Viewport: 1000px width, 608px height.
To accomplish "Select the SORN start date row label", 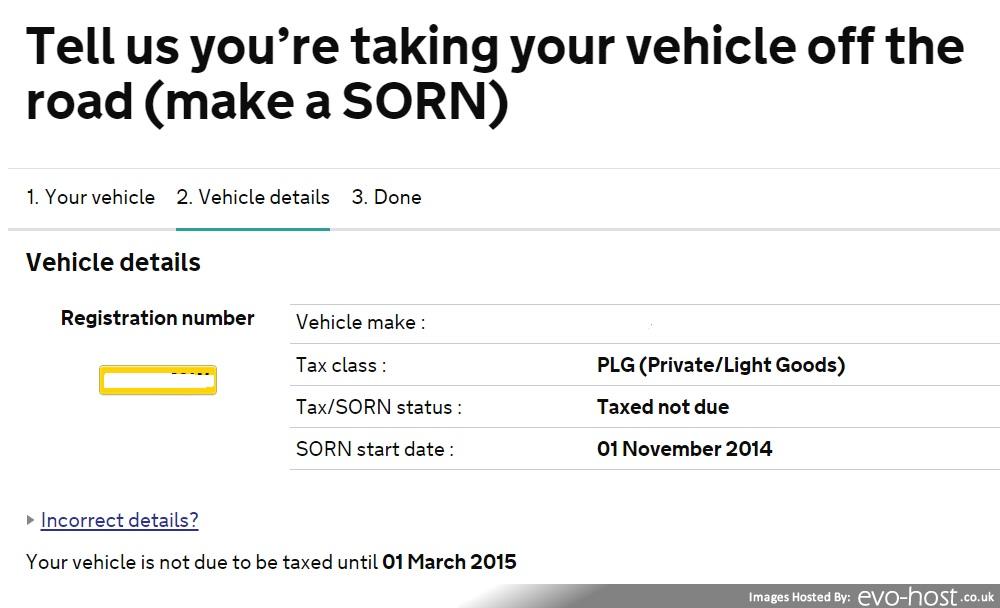I will click(375, 449).
